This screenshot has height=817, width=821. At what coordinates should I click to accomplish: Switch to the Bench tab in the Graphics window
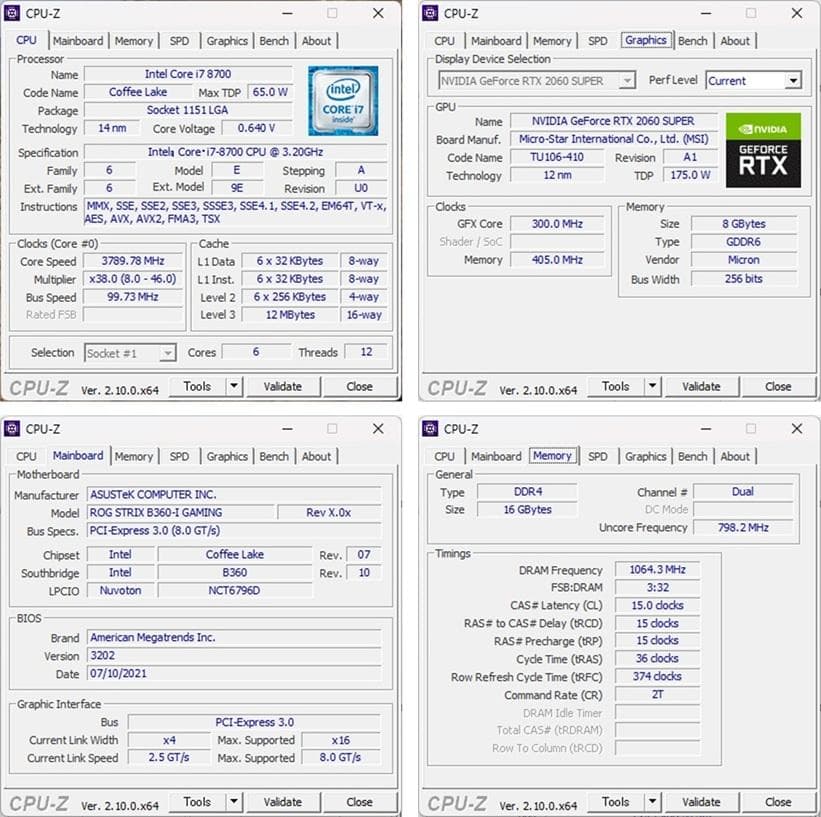pyautogui.click(x=692, y=41)
